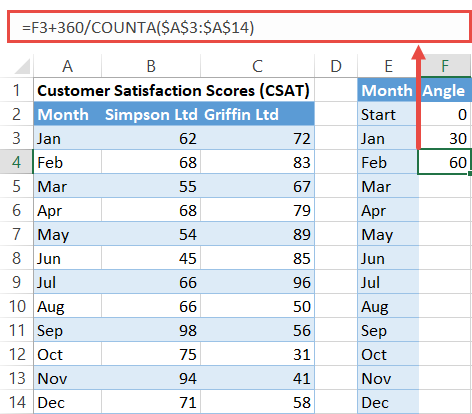Click the Griffin Ltd header cell

257,114
